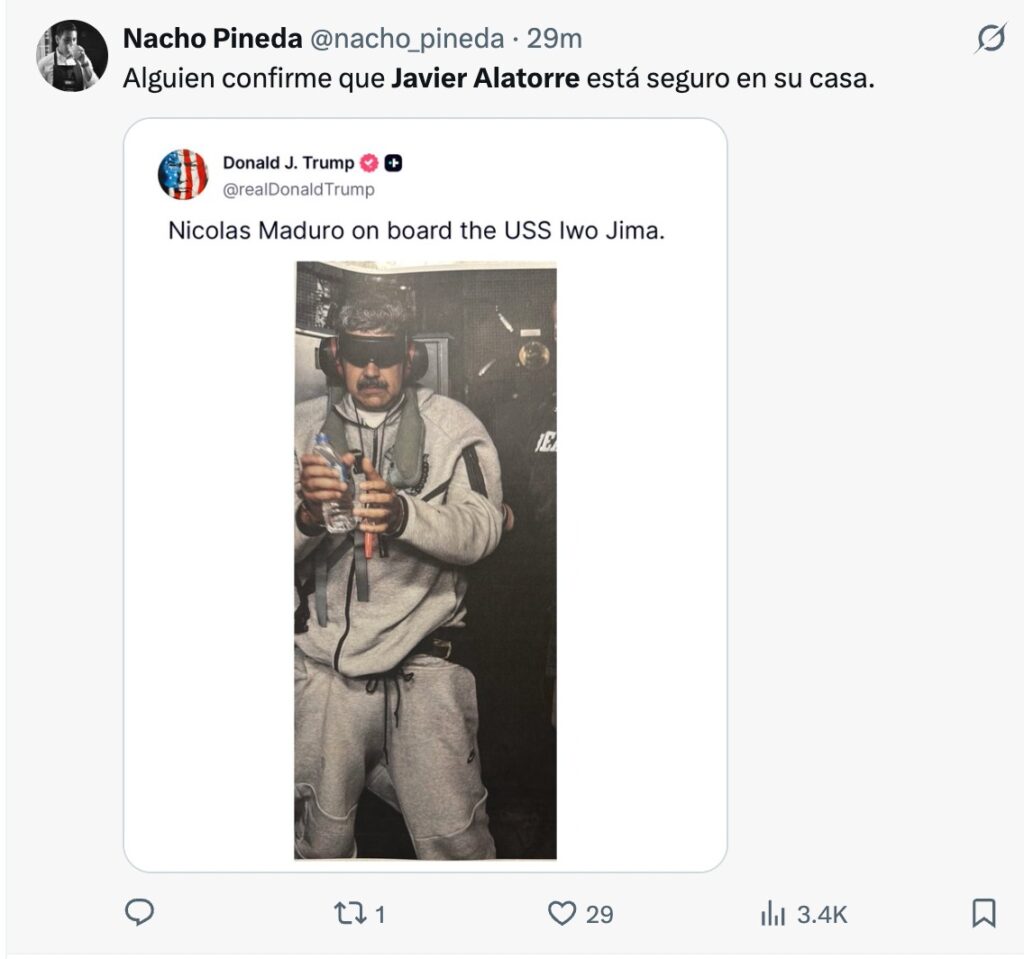This screenshot has width=1024, height=959.
Task: Open quoted post text mentioning USS Iwo Jima
Action: (x=416, y=231)
